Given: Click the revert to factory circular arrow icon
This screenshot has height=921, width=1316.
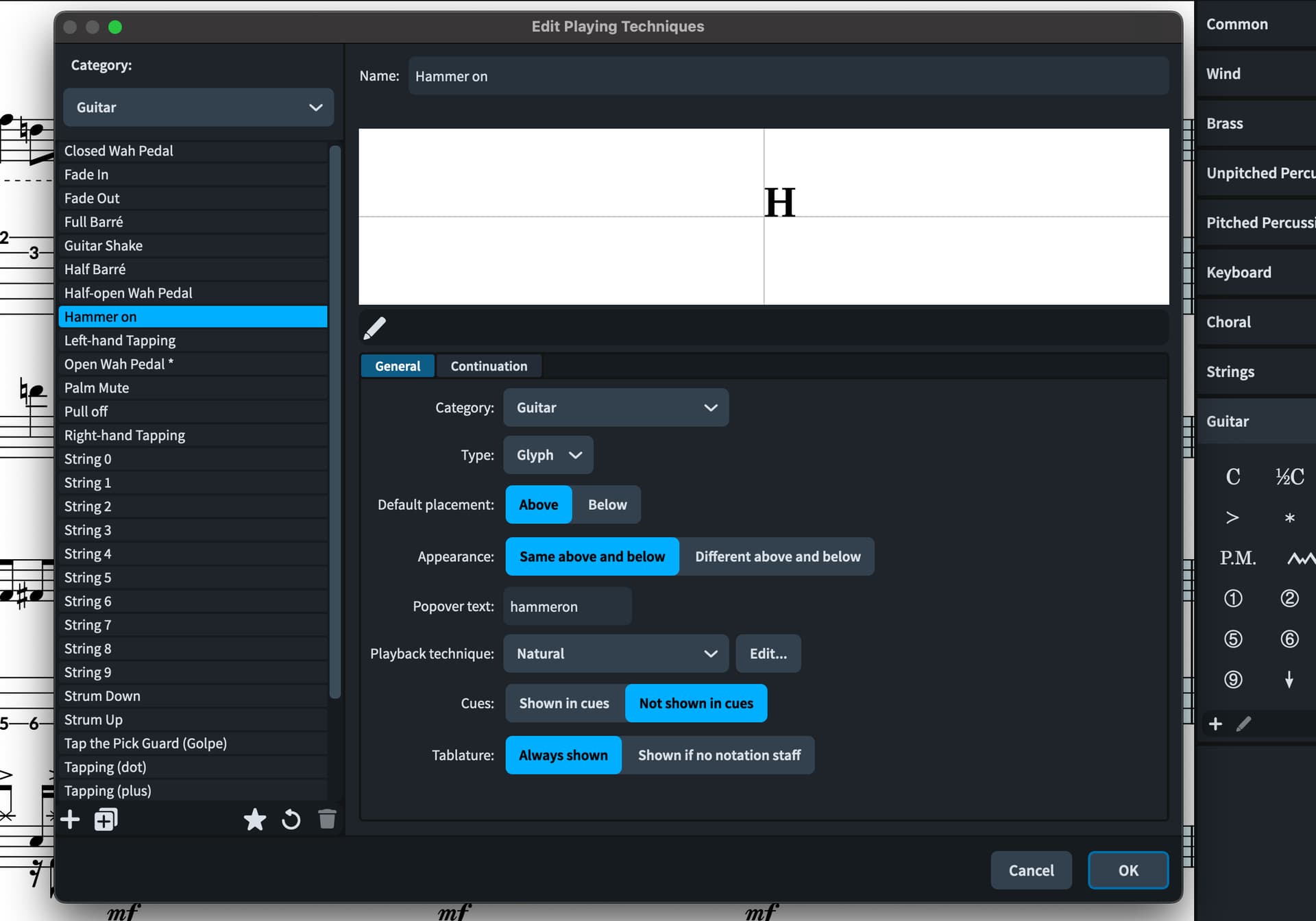Looking at the screenshot, I should (291, 820).
